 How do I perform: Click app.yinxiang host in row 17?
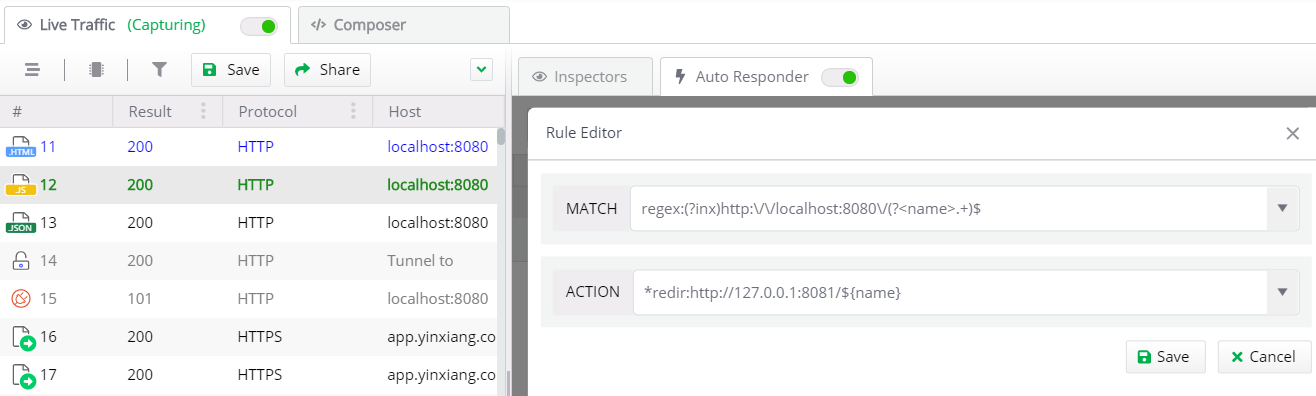click(441, 375)
